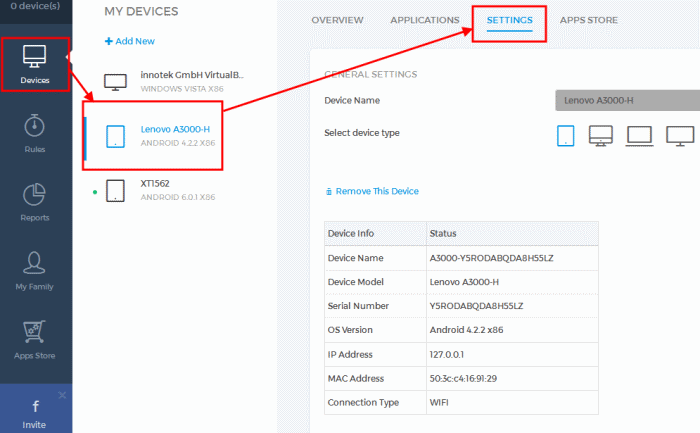The width and height of the screenshot is (700, 433).
Task: Click Device Model value Lenovo A3000-H
Action: pos(464,282)
